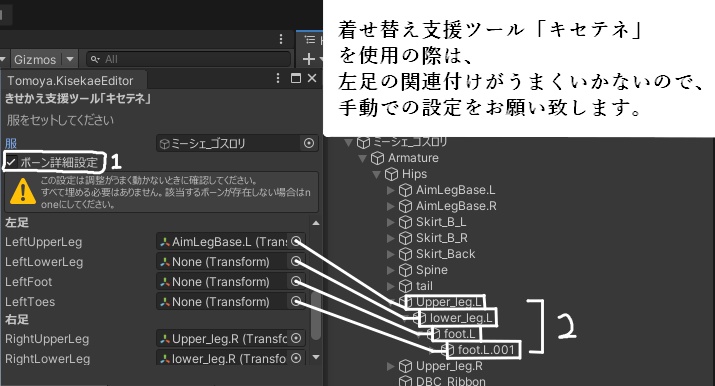Viewport: 715px width, 386px height.
Task: Open scene view three-dot options menu
Action: pos(281,39)
